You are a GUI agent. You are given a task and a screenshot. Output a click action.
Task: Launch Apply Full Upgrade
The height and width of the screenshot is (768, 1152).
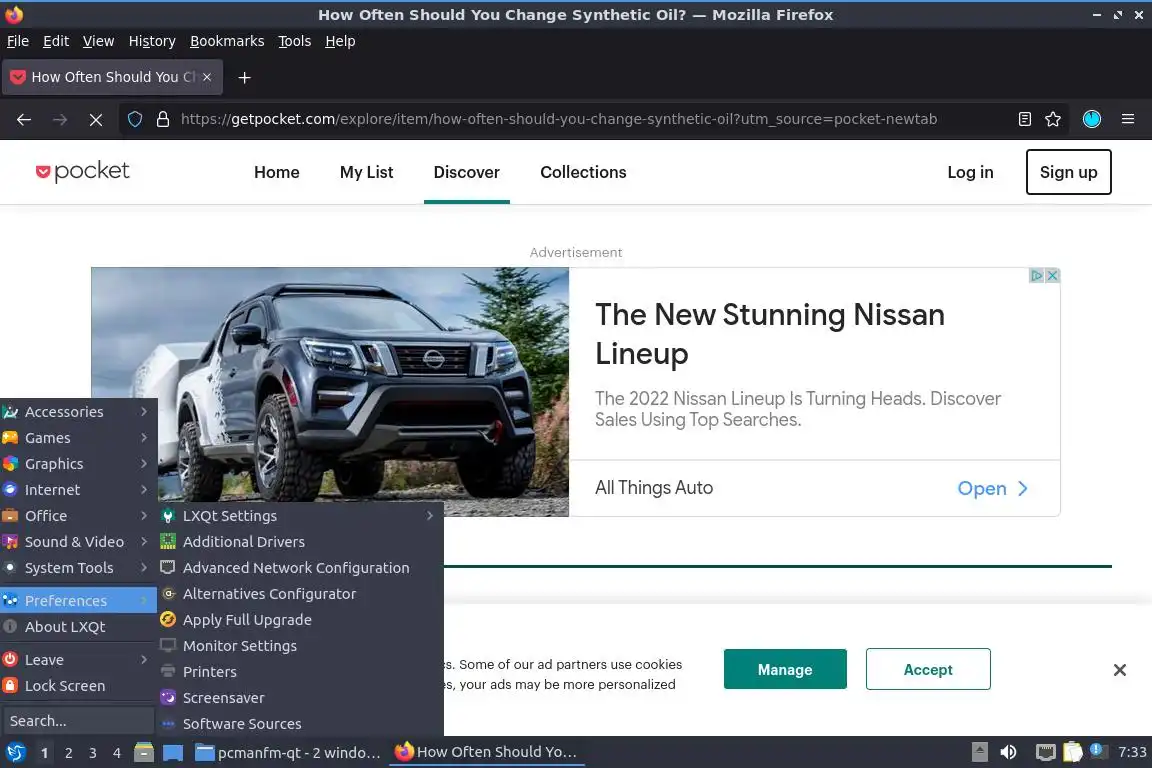click(300, 620)
